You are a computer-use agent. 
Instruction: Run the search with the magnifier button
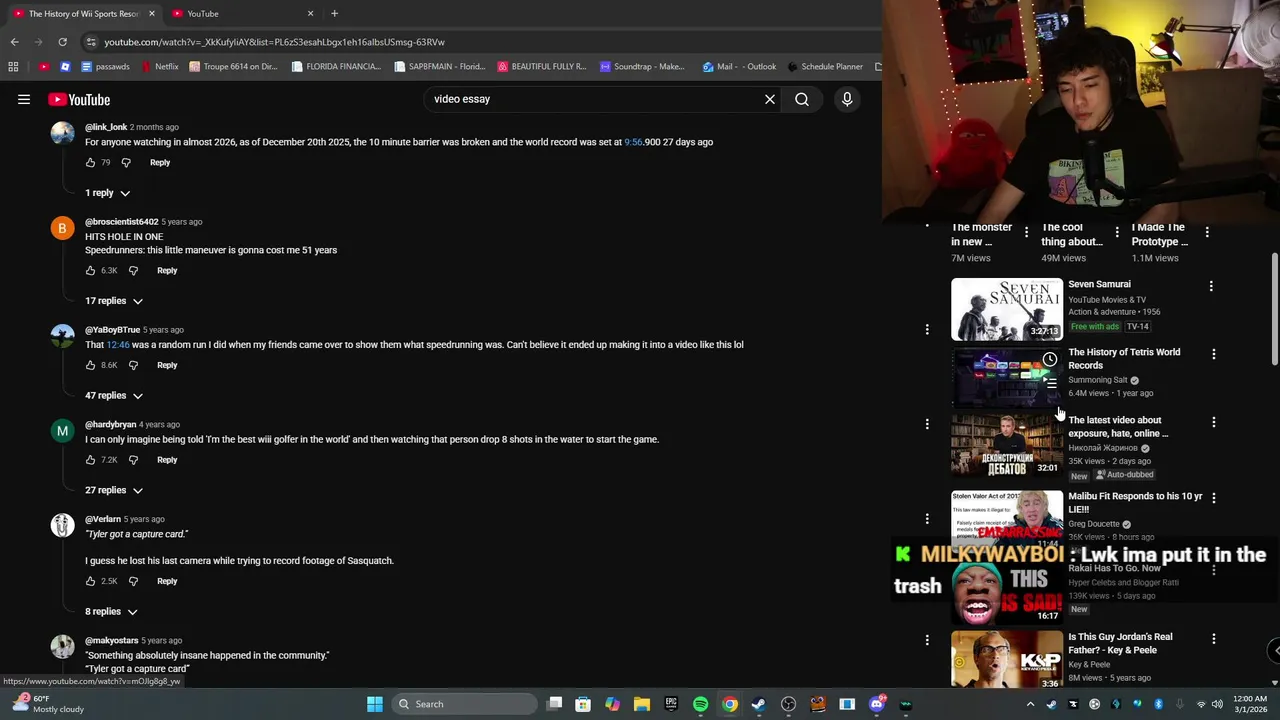pos(802,99)
